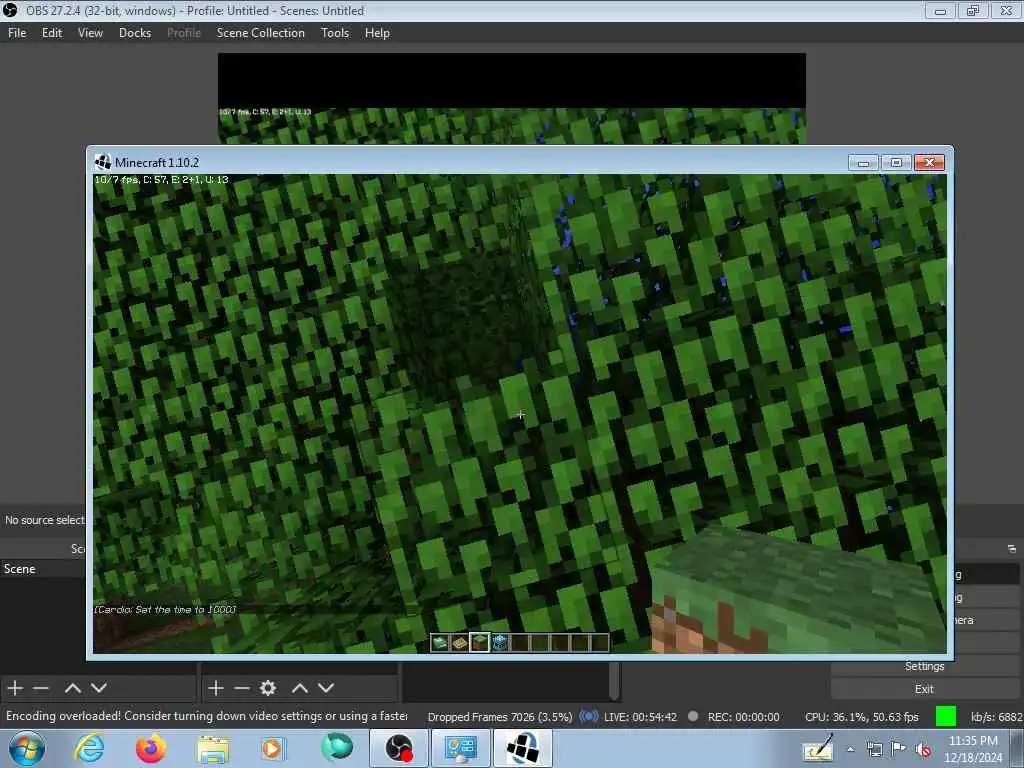The height and width of the screenshot is (768, 1024).
Task: Click the green connection status square
Action: [946, 716]
